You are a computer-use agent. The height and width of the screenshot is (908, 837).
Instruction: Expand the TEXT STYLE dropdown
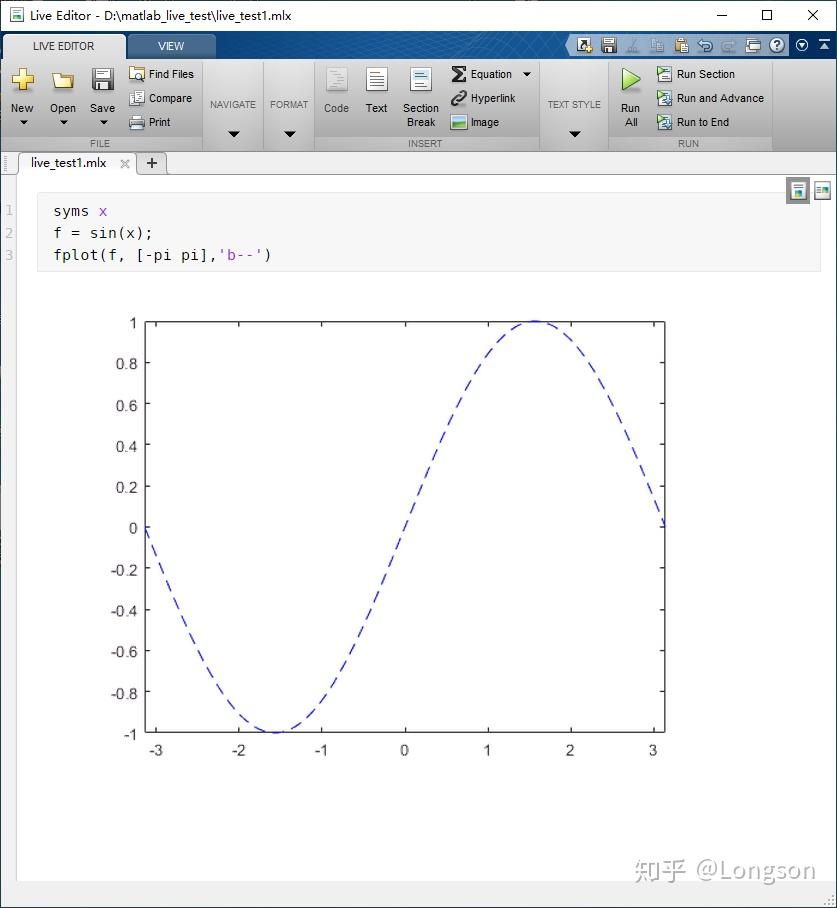[x=573, y=131]
